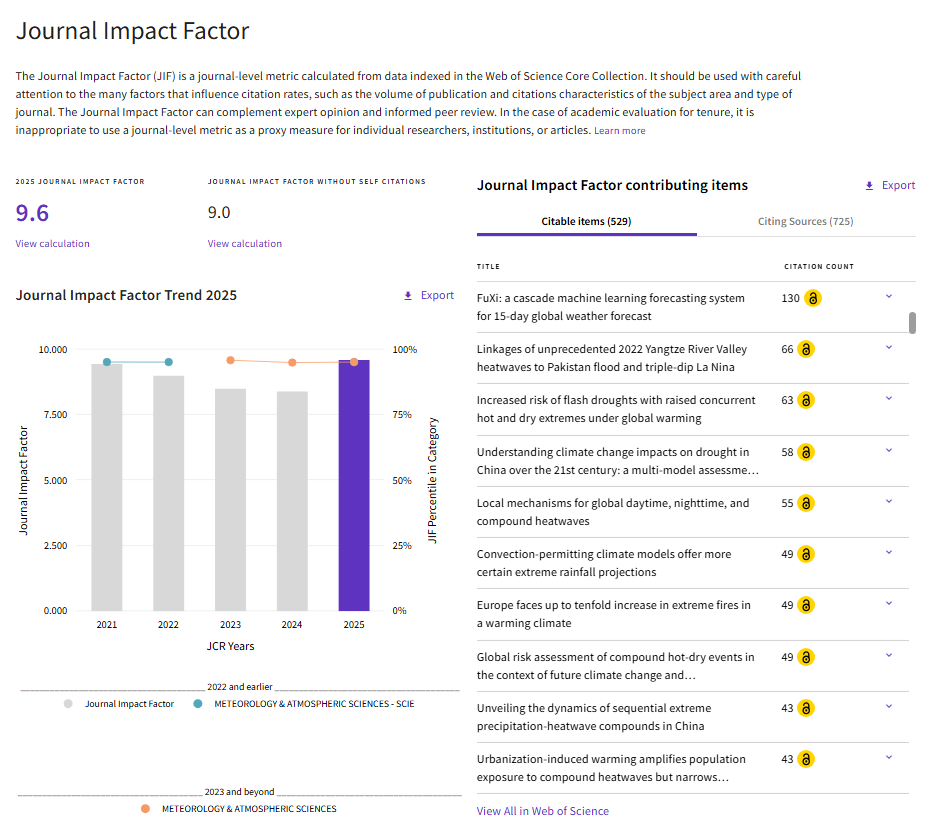Open the Learn more link
This screenshot has width=934, height=836.
point(619,130)
